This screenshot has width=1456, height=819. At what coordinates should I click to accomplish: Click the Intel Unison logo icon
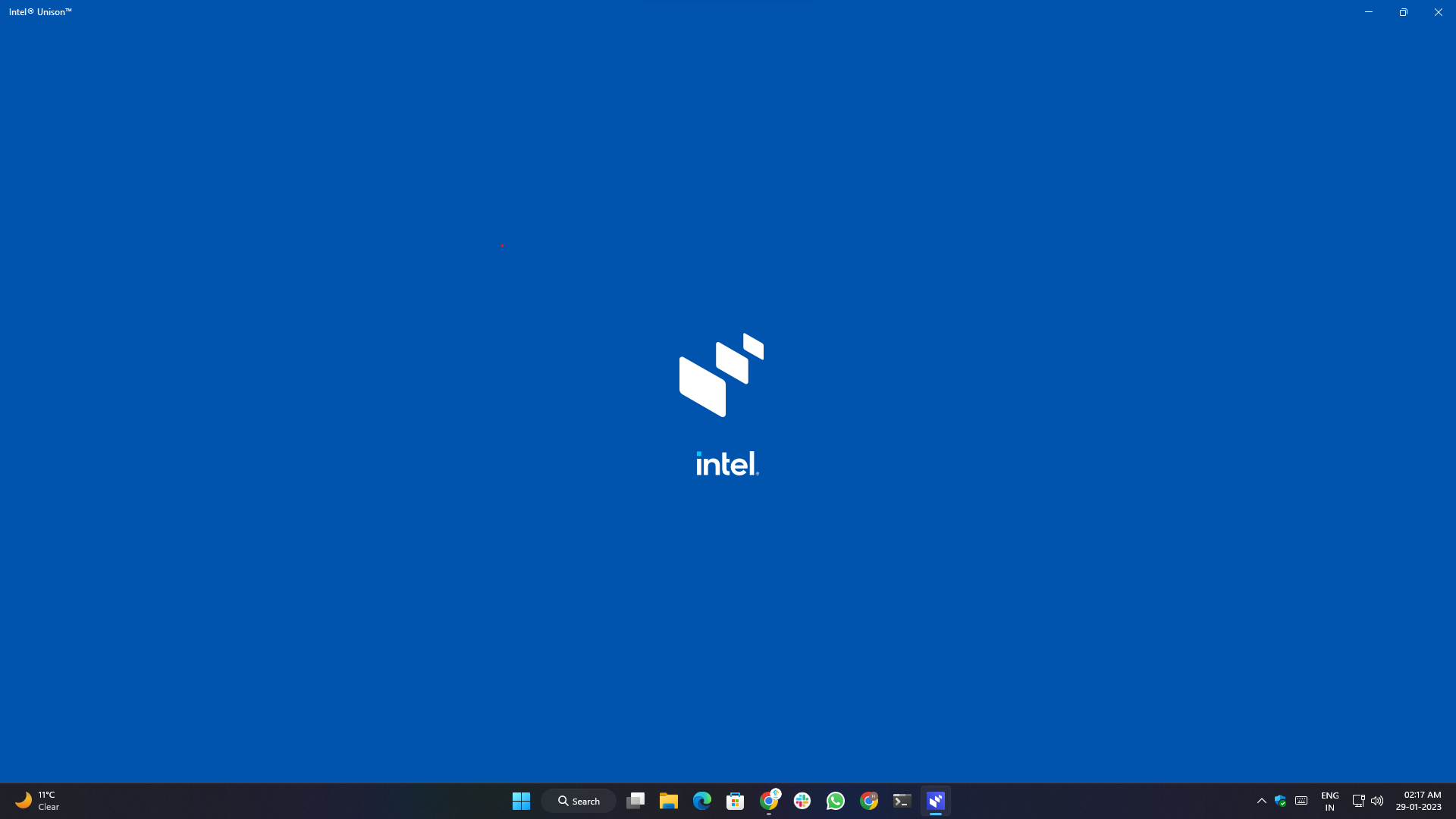pyautogui.click(x=720, y=375)
